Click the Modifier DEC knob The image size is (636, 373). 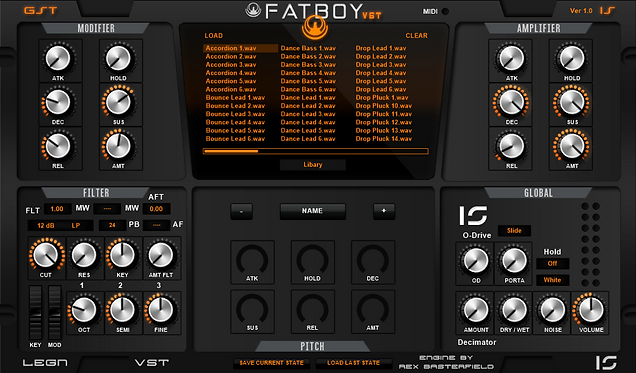58,102
